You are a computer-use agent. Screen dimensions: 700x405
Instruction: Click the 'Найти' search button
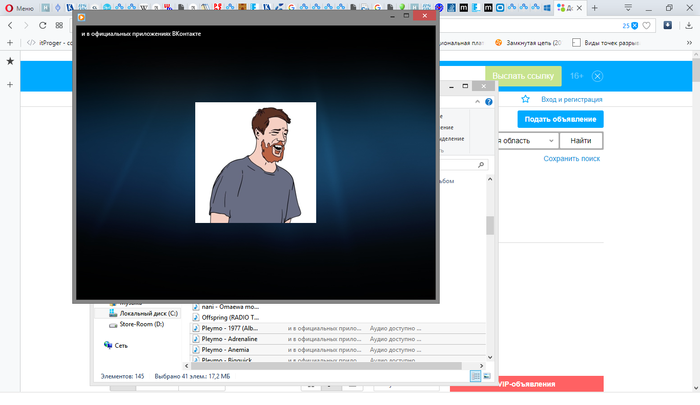[x=581, y=141]
